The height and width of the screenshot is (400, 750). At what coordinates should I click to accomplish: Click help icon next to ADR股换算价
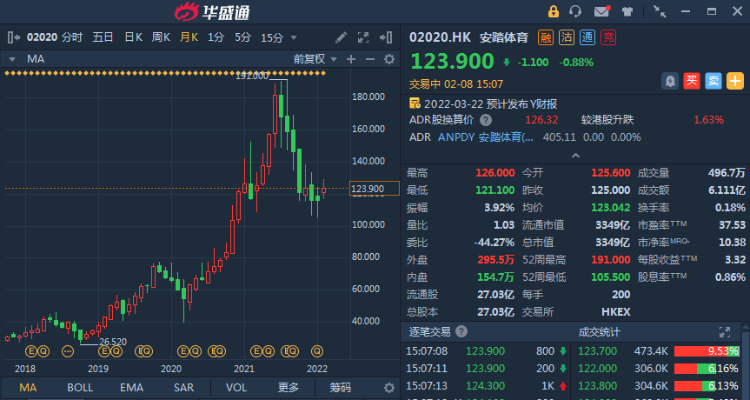485,120
